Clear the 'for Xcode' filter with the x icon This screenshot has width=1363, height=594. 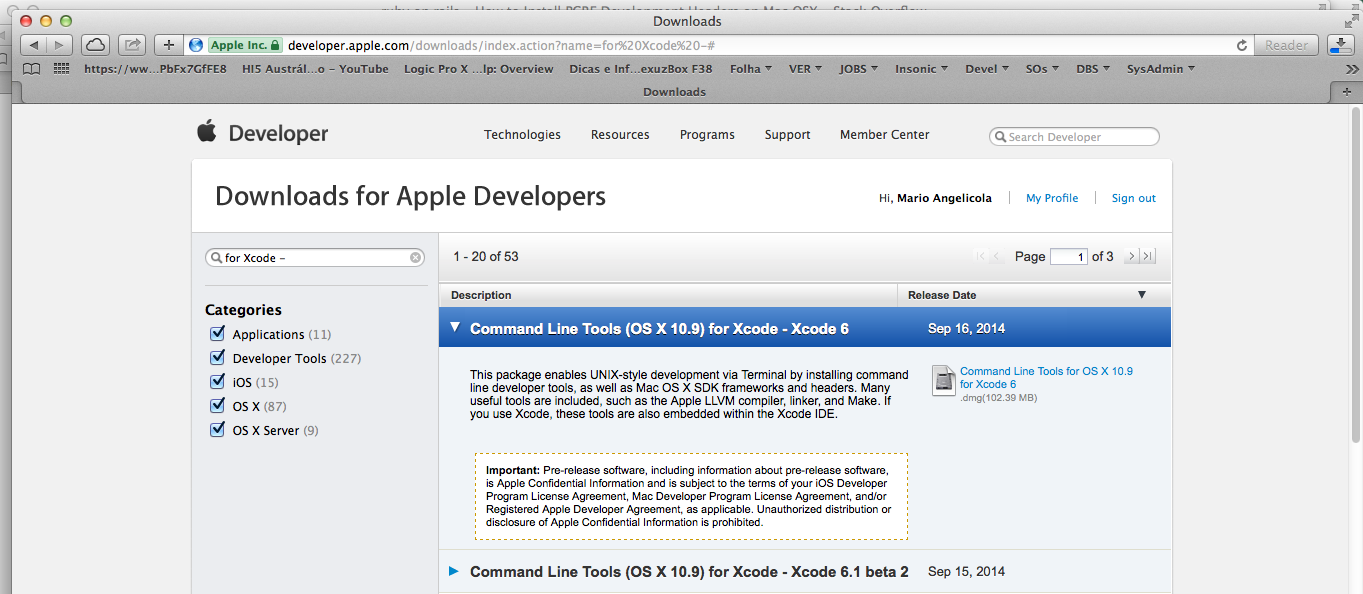(x=415, y=258)
